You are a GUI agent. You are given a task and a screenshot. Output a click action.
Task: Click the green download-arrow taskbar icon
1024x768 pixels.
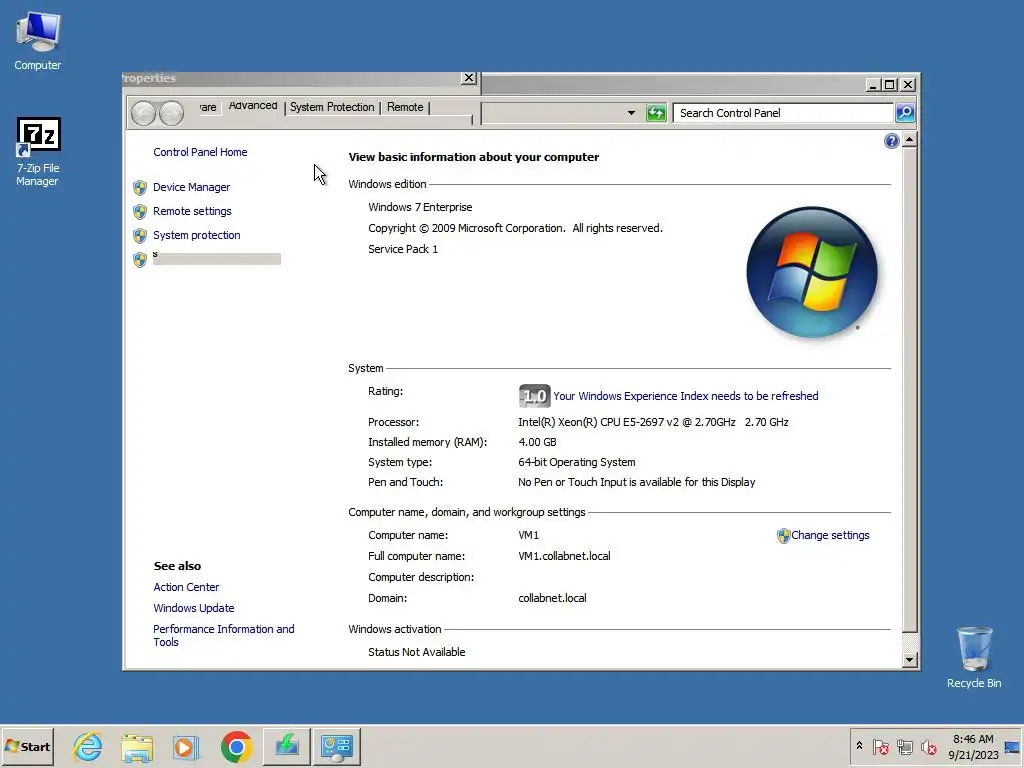point(287,746)
